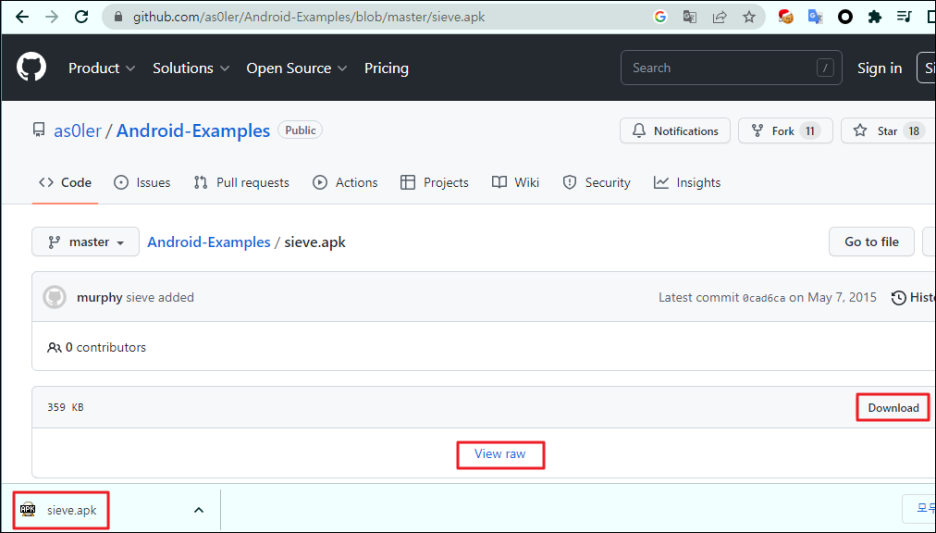Click the repository book icon
The height and width of the screenshot is (533, 936).
[x=39, y=130]
